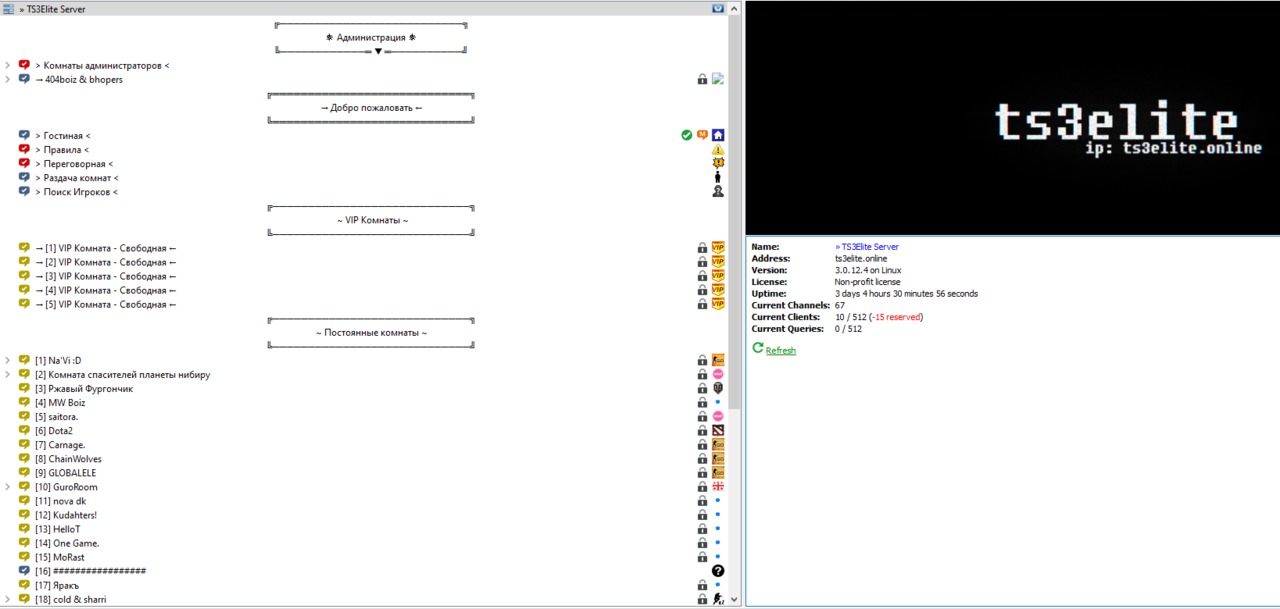Select the Поиск Игроков channel
The width and height of the screenshot is (1280, 609).
pyautogui.click(x=80, y=192)
